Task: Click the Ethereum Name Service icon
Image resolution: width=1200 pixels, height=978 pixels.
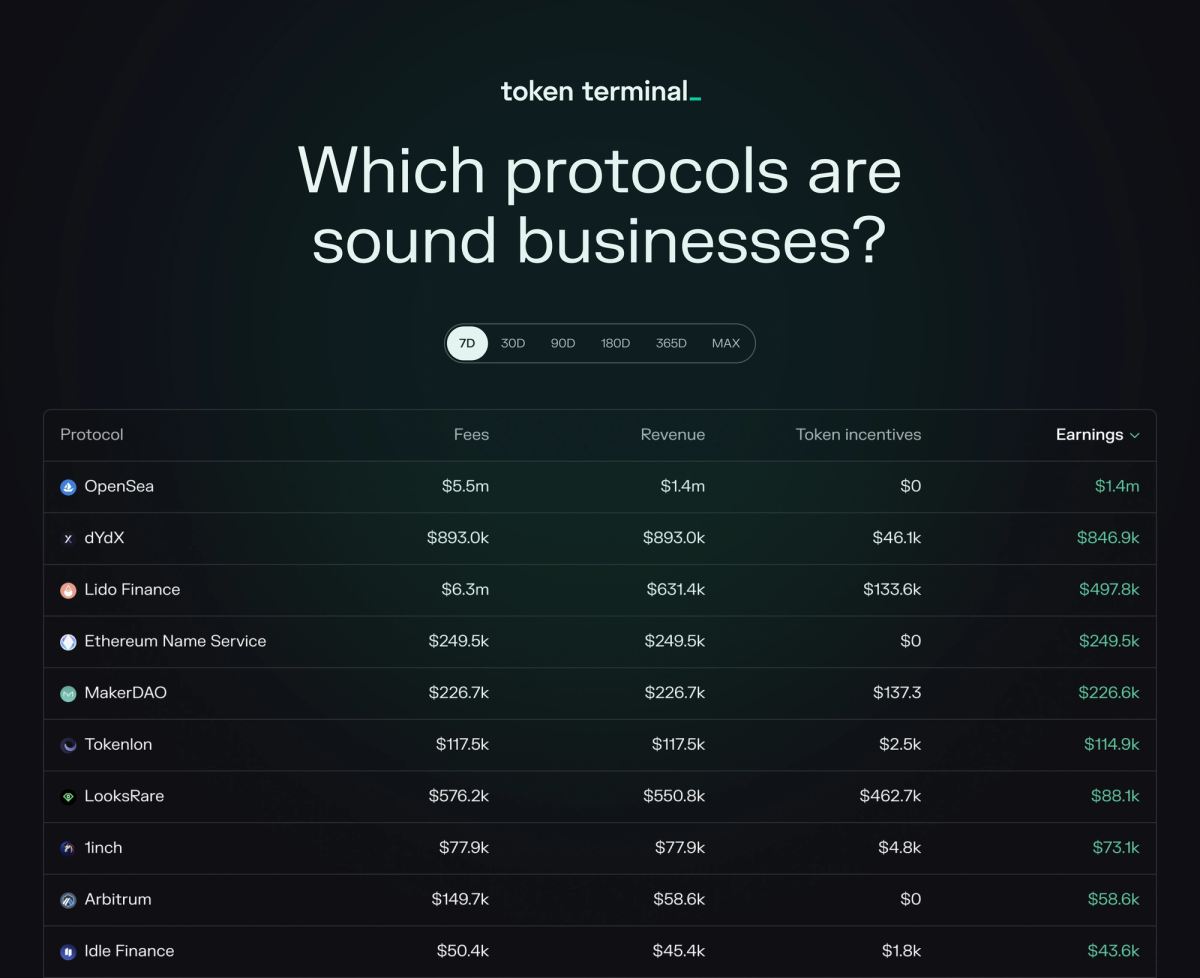Action: [68, 641]
